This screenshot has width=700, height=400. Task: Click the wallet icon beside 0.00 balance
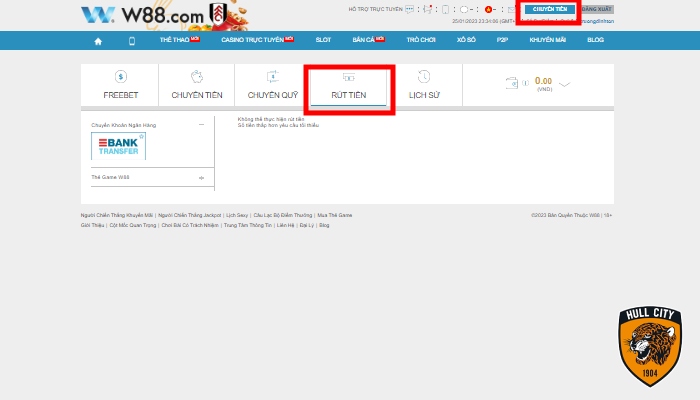pyautogui.click(x=512, y=83)
